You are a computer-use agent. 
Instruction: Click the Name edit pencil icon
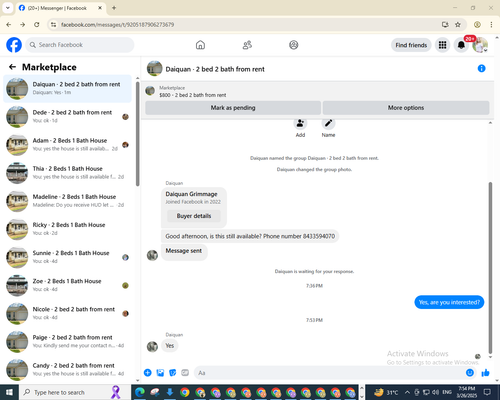click(x=328, y=123)
